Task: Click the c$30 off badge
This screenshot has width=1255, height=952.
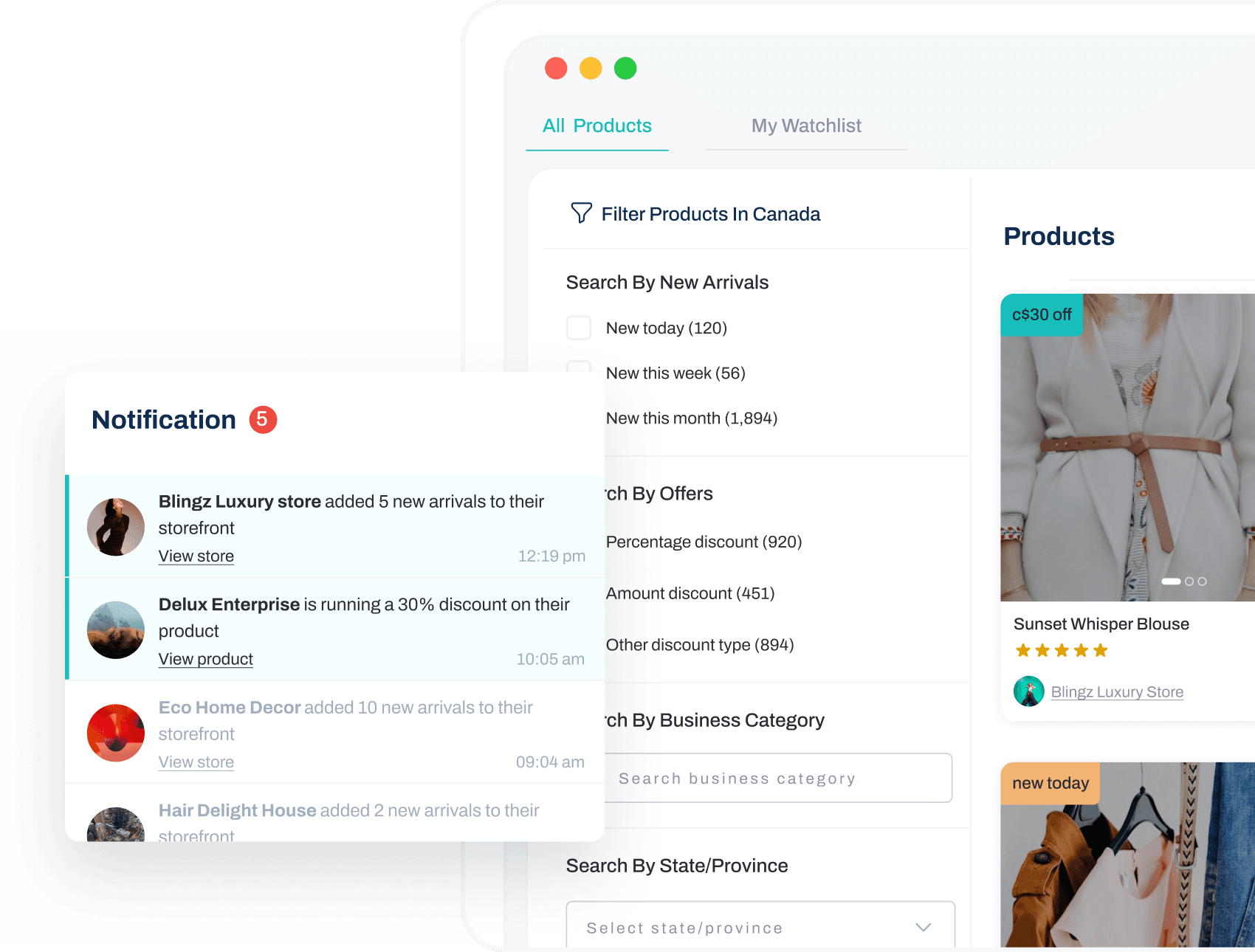Action: click(1042, 315)
